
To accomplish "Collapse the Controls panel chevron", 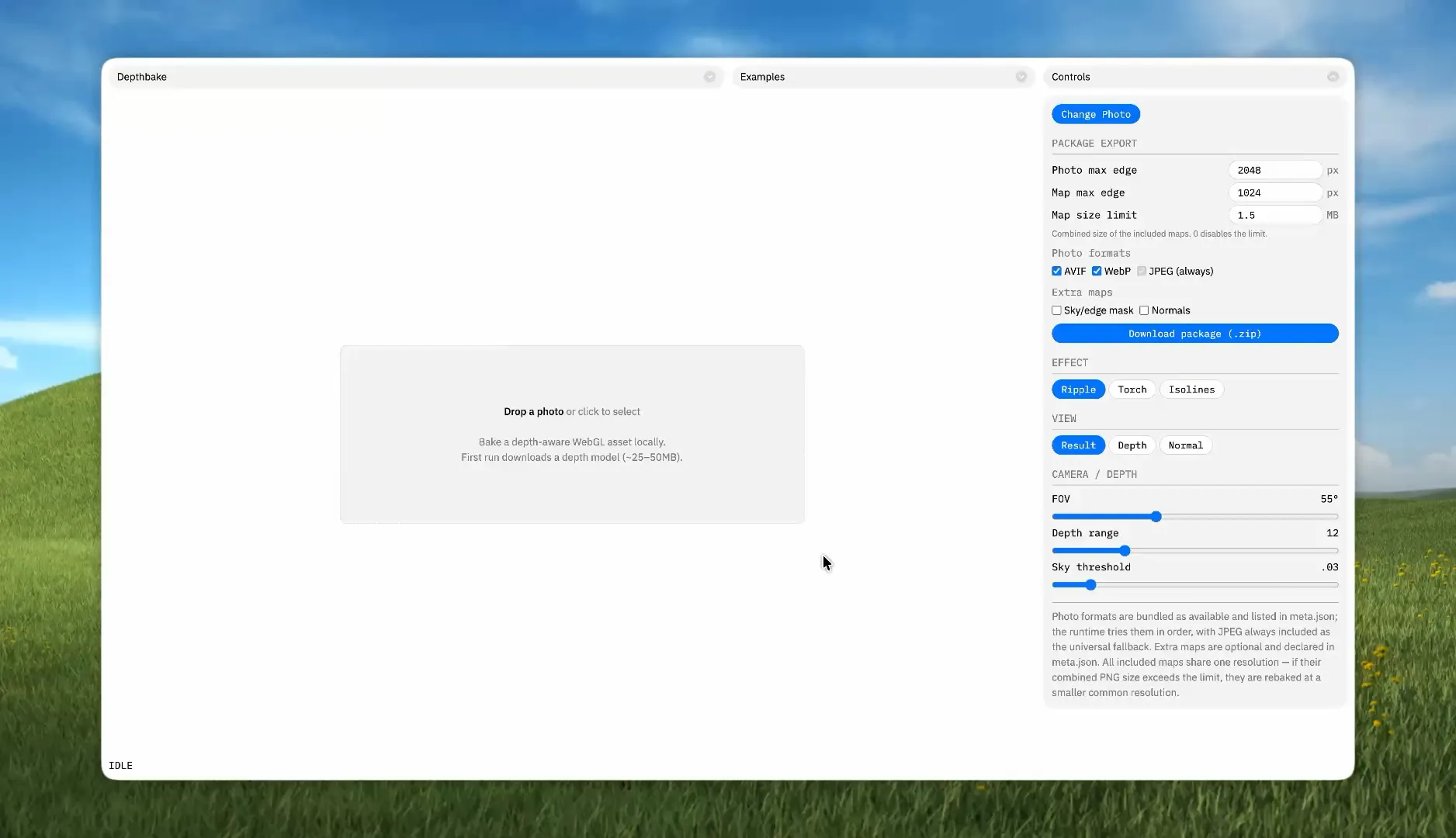I will point(1333,77).
